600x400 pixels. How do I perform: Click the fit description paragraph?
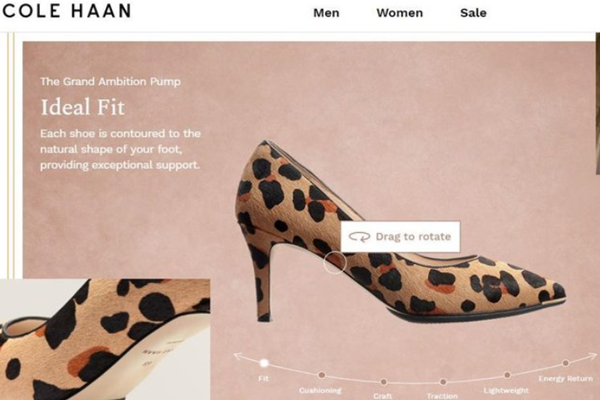coord(120,148)
